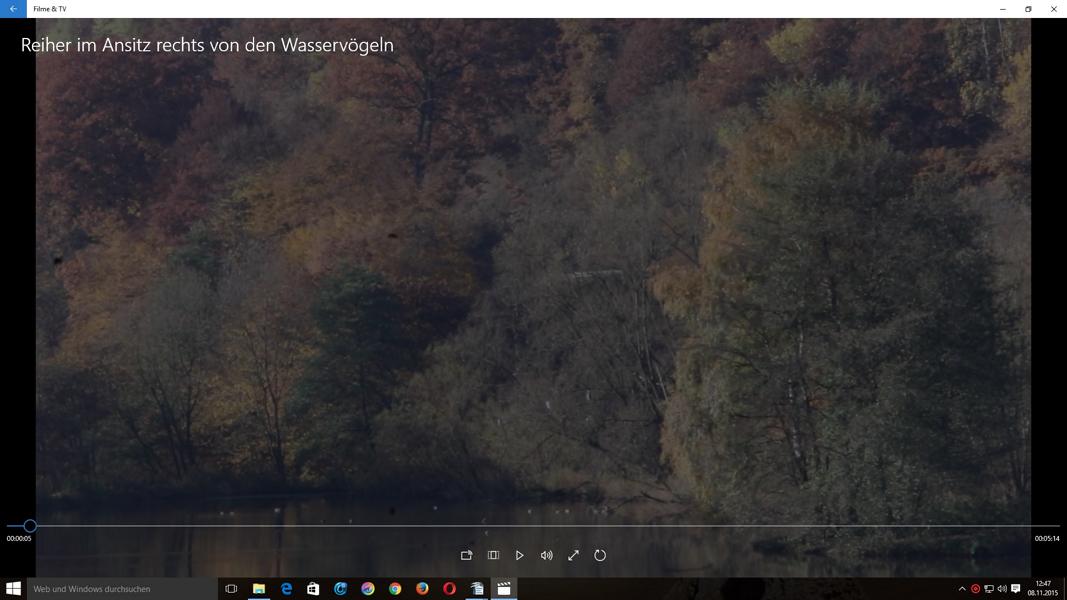This screenshot has height=600, width=1067.
Task: Click the seek bar position handle
Action: pyautogui.click(x=29, y=526)
